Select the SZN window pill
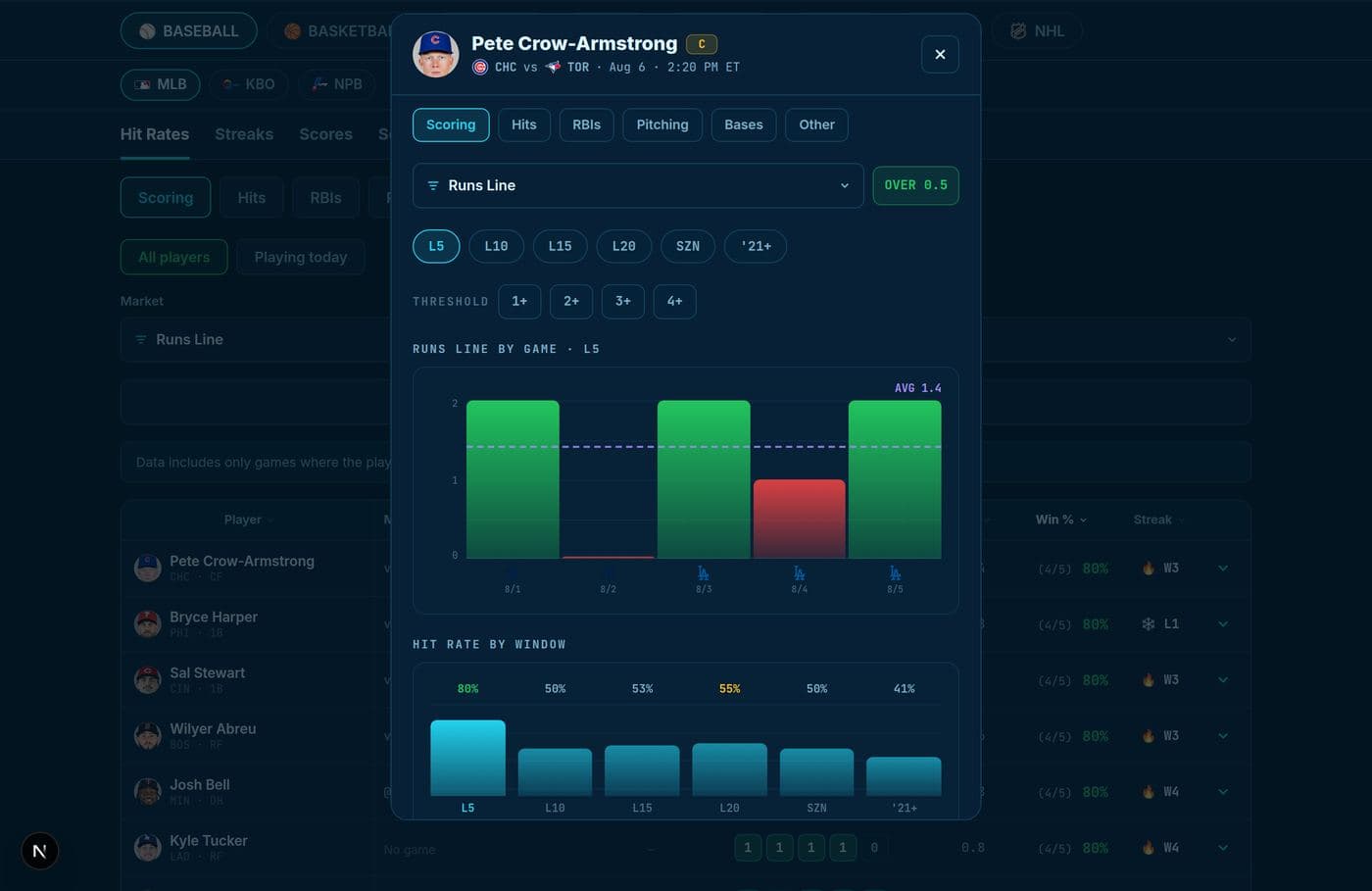 click(688, 246)
